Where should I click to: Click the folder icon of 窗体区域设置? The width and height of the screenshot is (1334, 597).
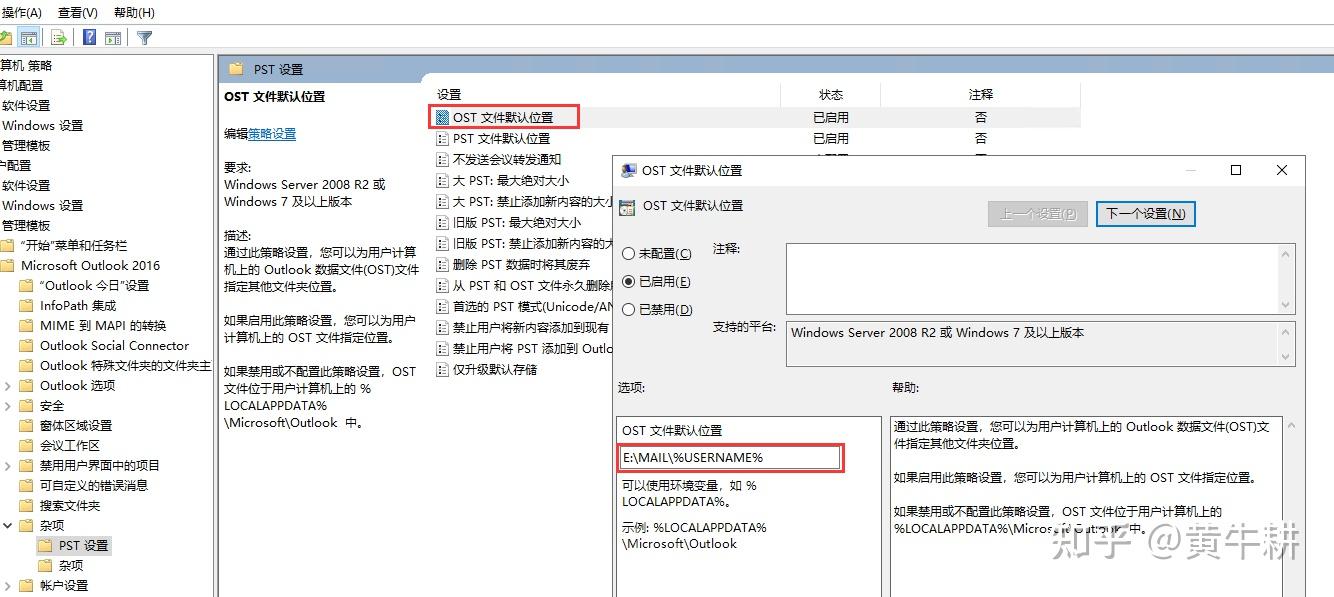click(x=27, y=426)
